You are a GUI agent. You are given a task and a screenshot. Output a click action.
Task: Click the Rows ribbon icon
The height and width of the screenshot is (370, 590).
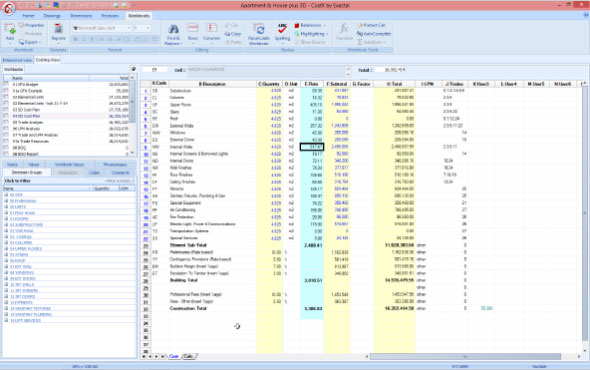(193, 28)
